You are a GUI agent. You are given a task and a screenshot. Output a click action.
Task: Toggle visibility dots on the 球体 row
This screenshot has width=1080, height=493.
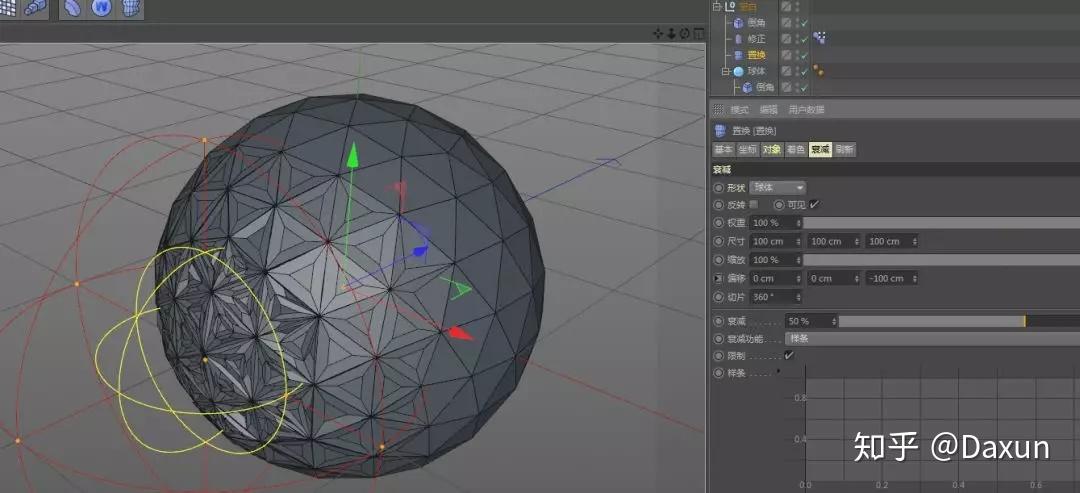[797, 71]
